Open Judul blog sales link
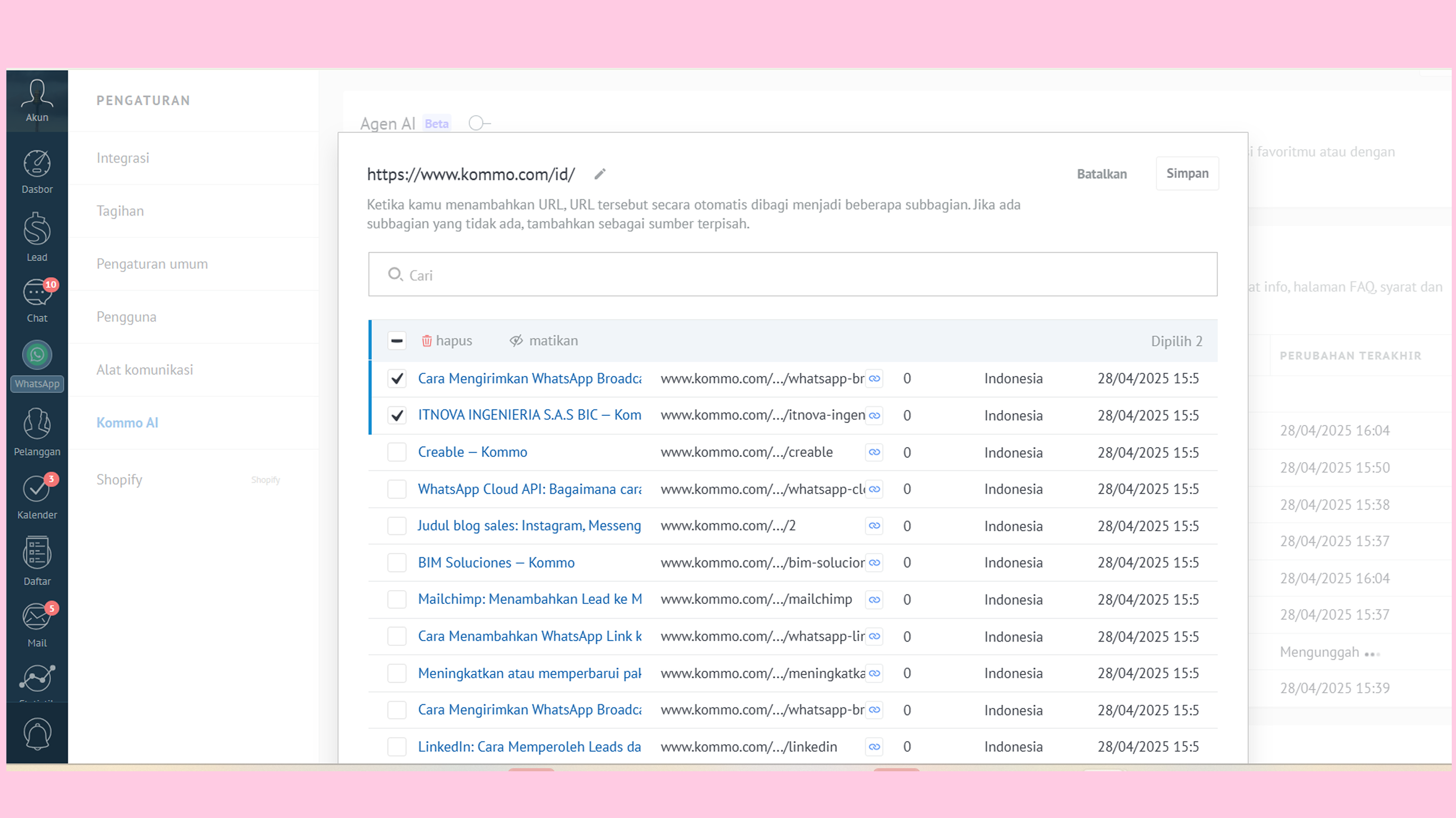This screenshot has width=1456, height=818. pos(530,525)
